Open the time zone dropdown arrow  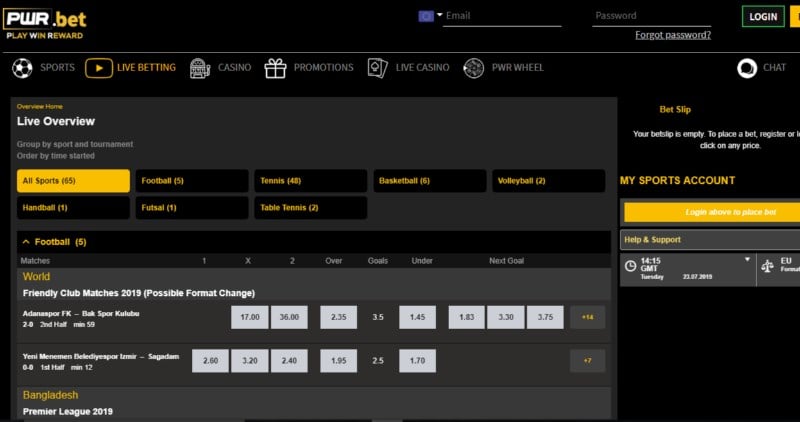pos(747,259)
